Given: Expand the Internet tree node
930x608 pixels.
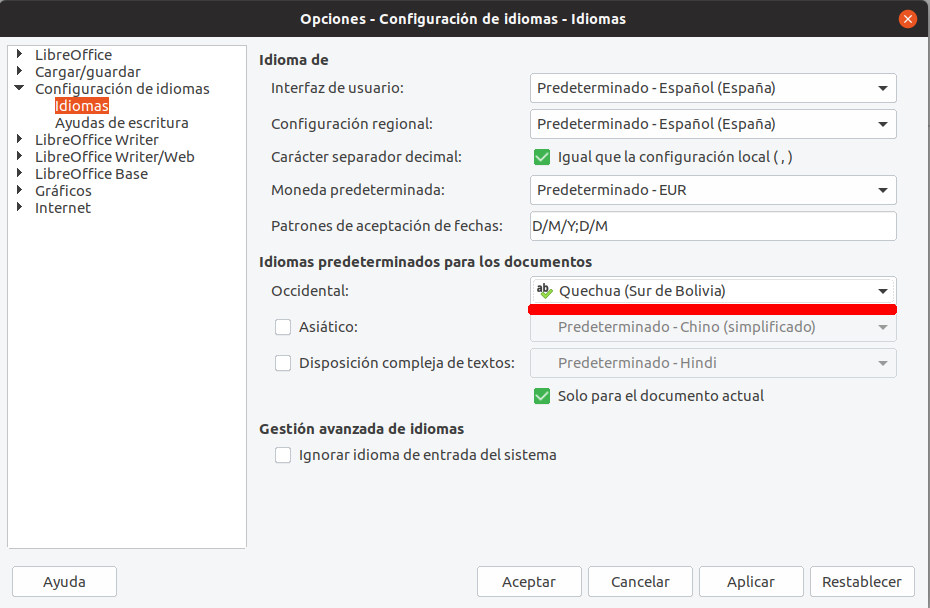Looking at the screenshot, I should [20, 207].
